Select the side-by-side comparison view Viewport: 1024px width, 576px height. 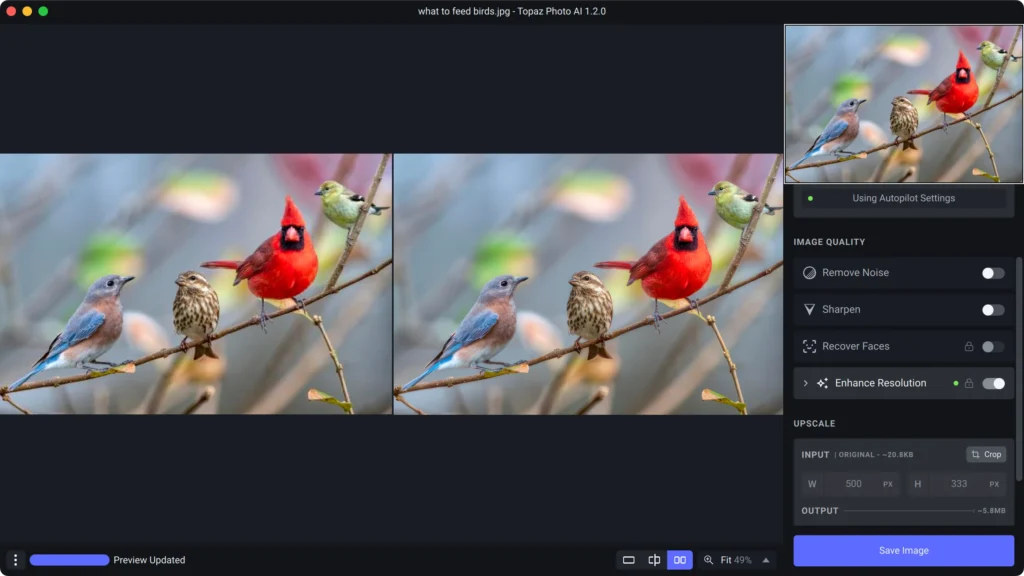tap(680, 560)
